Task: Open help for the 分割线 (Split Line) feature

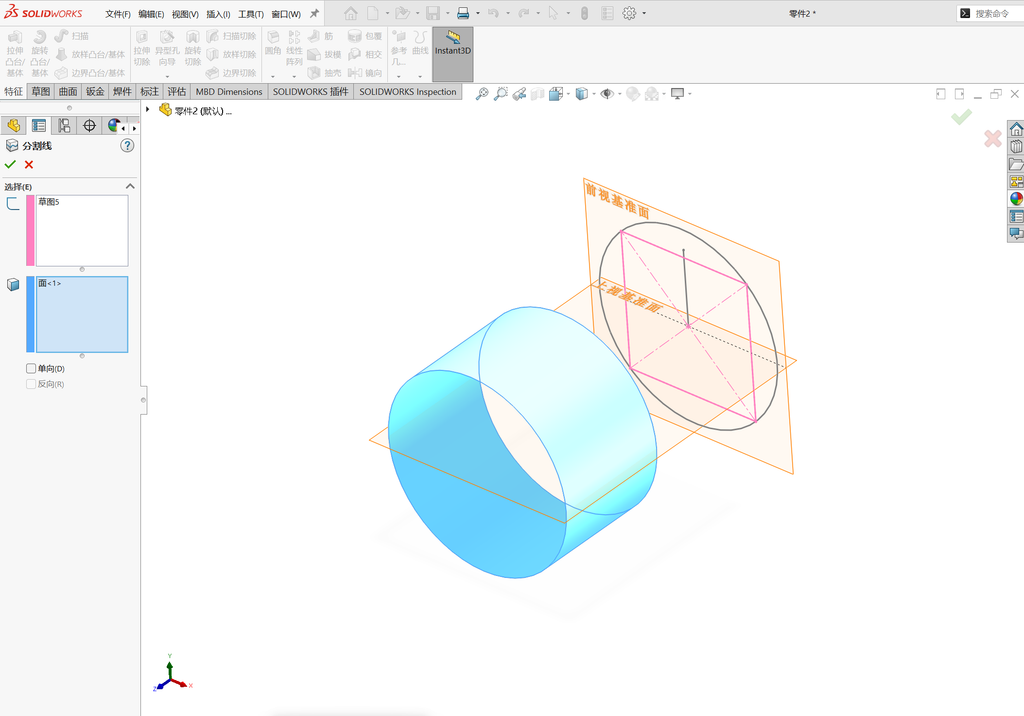Action: point(127,146)
